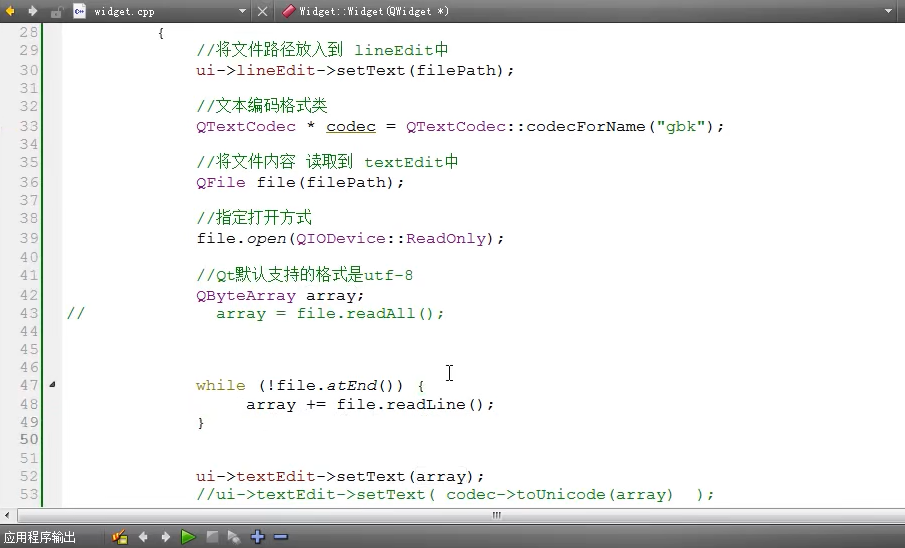Open the widget.cpp file dropdown
This screenshot has width=905, height=548.
point(242,11)
